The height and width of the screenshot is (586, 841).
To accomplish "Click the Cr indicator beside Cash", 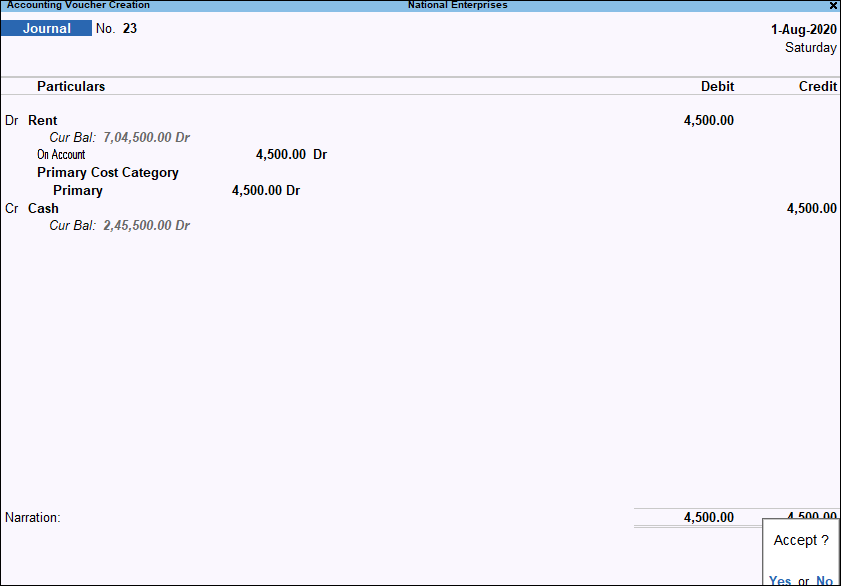I will [12, 208].
